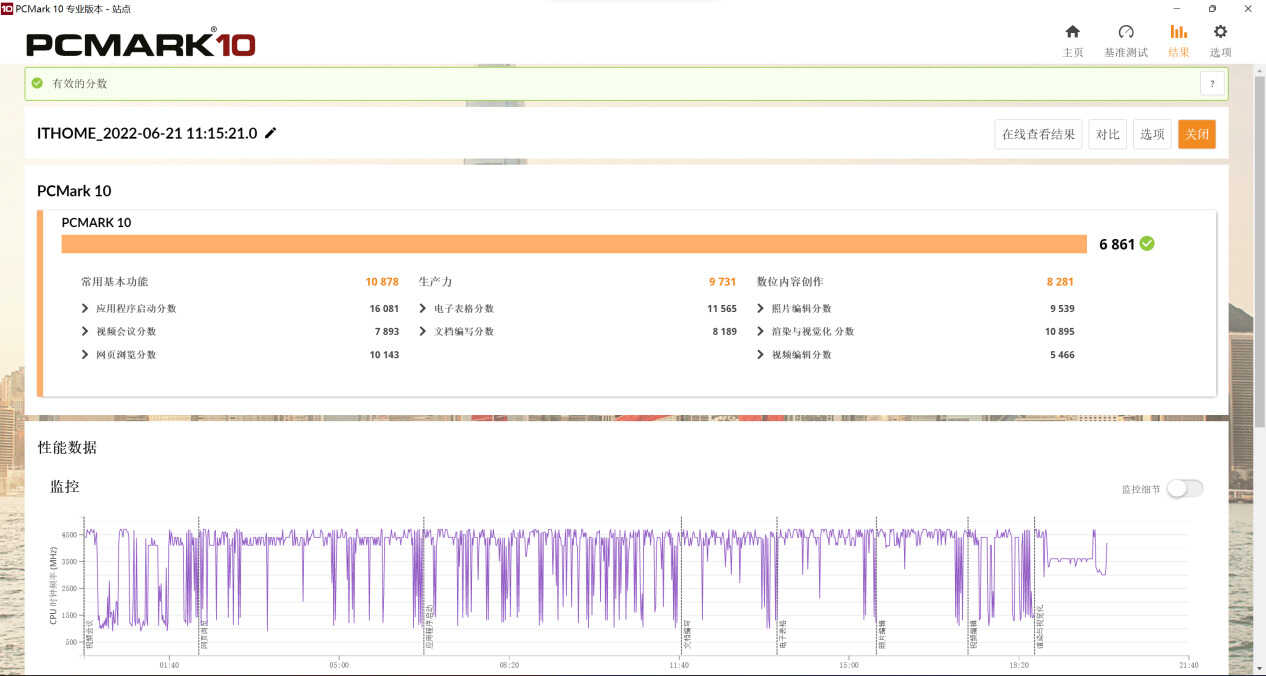Click the 有效的分数 status message
1266x676 pixels.
(x=80, y=84)
